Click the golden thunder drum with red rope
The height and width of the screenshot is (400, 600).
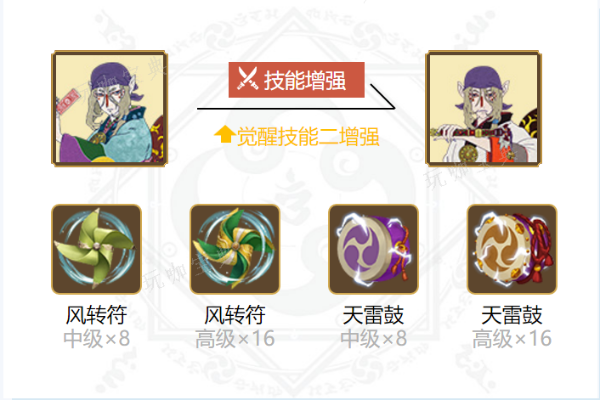point(512,249)
